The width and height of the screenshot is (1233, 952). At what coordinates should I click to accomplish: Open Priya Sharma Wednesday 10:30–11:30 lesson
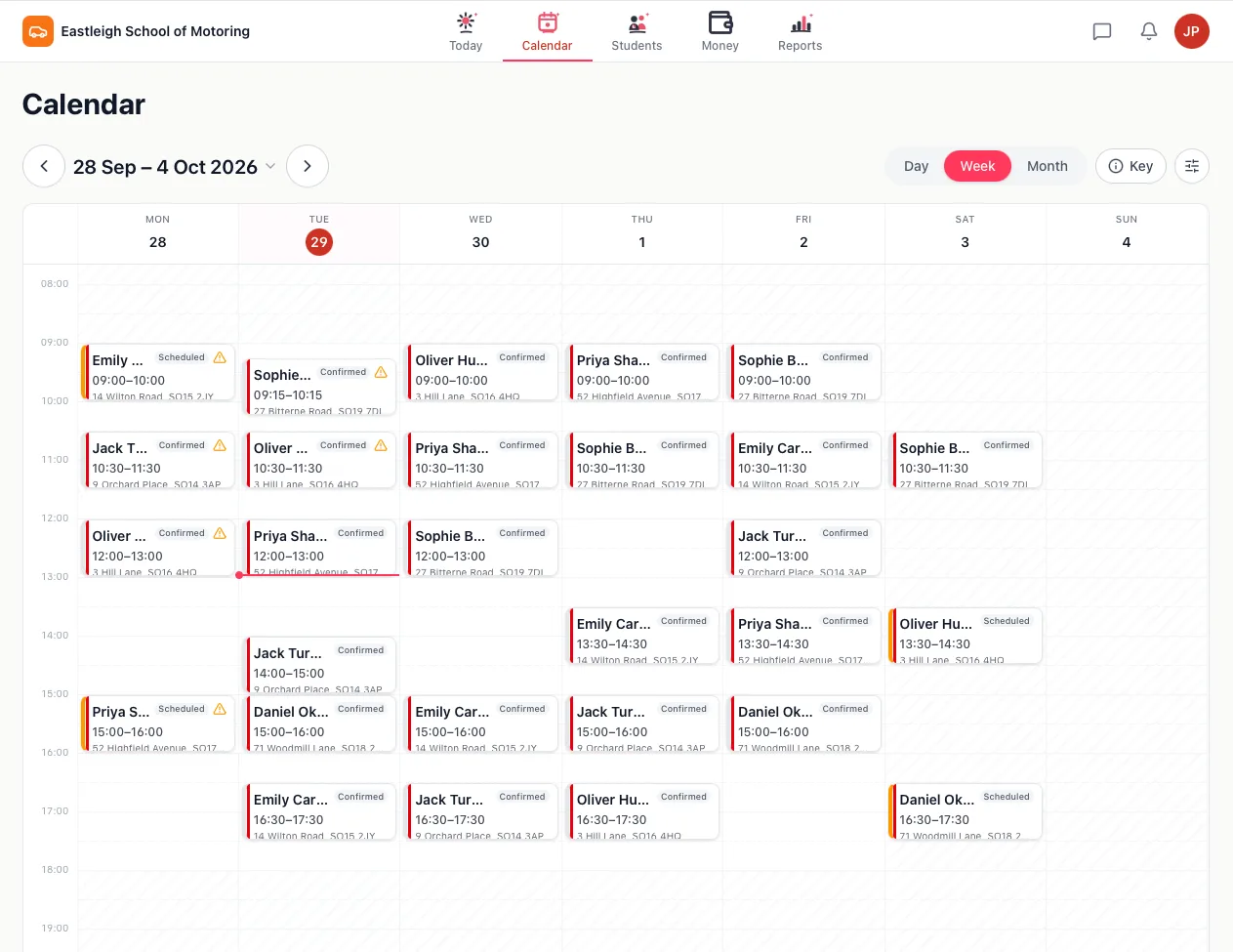pos(481,460)
